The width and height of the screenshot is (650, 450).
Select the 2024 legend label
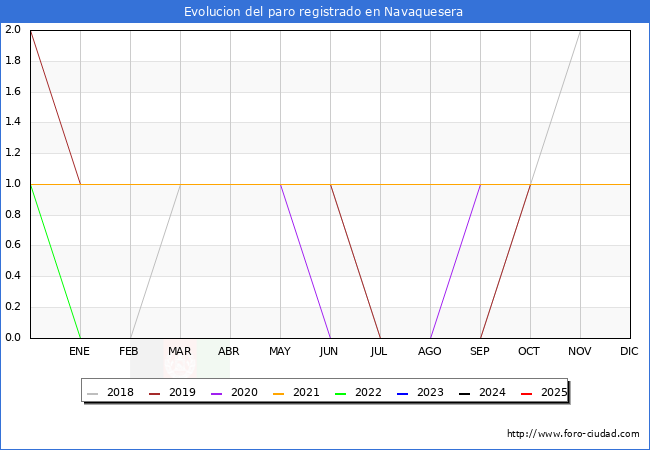point(492,392)
